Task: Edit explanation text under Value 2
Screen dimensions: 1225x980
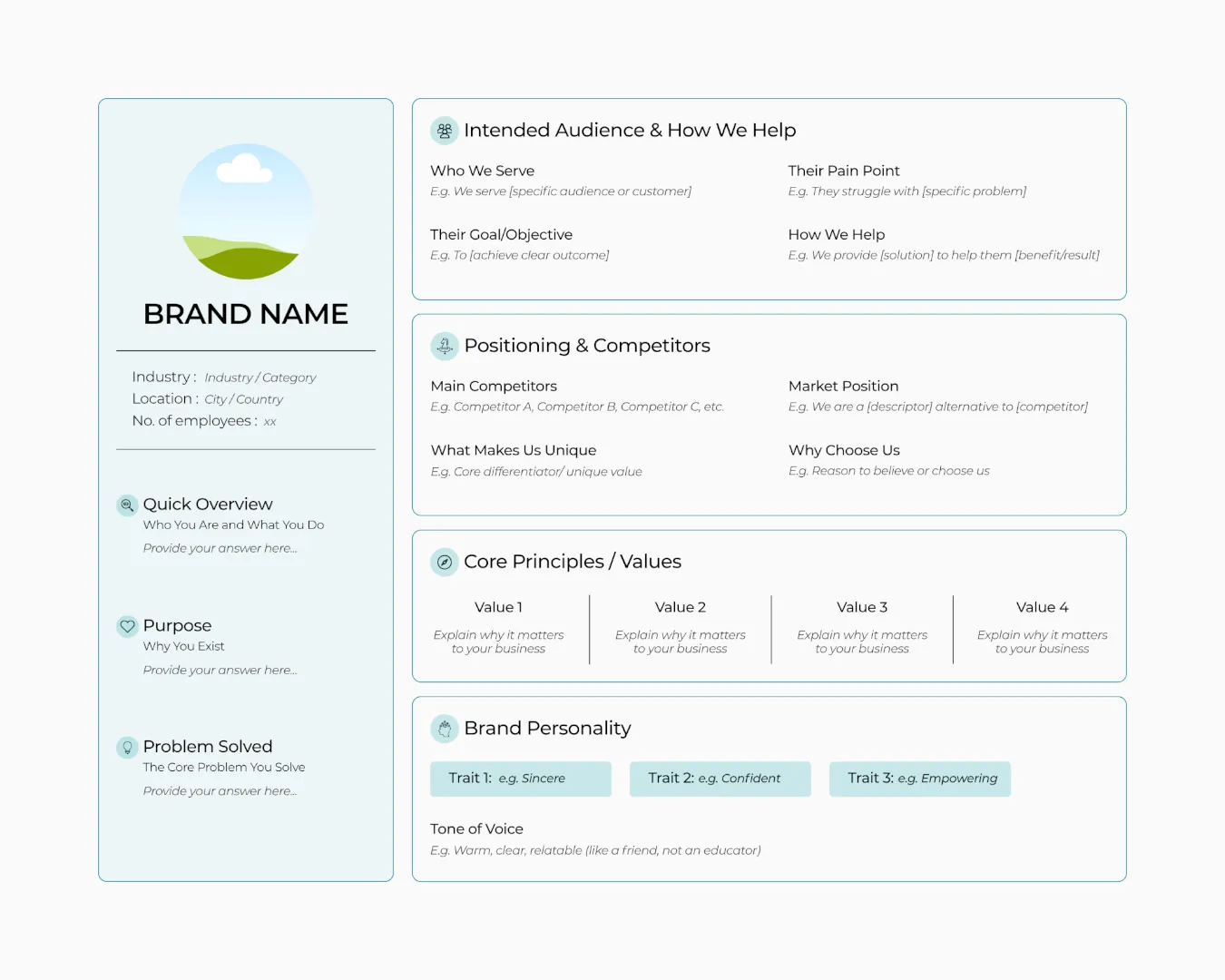Action: pyautogui.click(x=681, y=642)
